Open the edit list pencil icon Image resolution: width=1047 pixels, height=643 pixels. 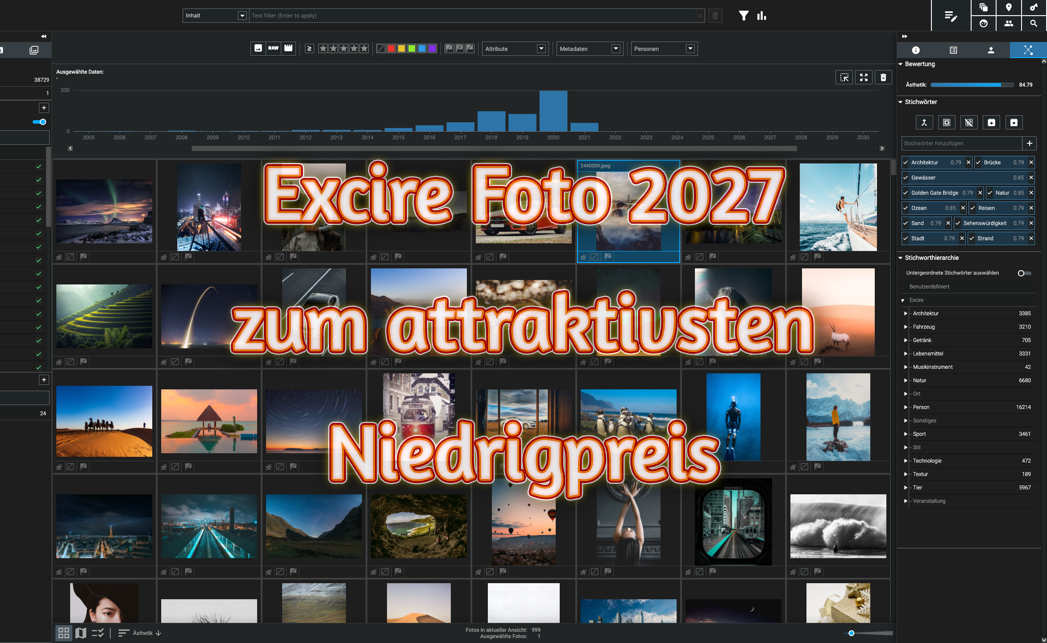(951, 16)
